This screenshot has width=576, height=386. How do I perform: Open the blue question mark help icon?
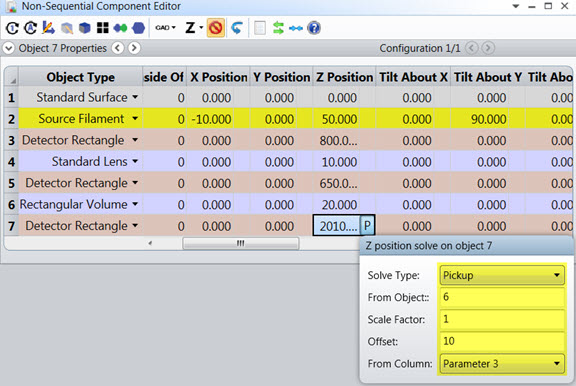(x=314, y=28)
